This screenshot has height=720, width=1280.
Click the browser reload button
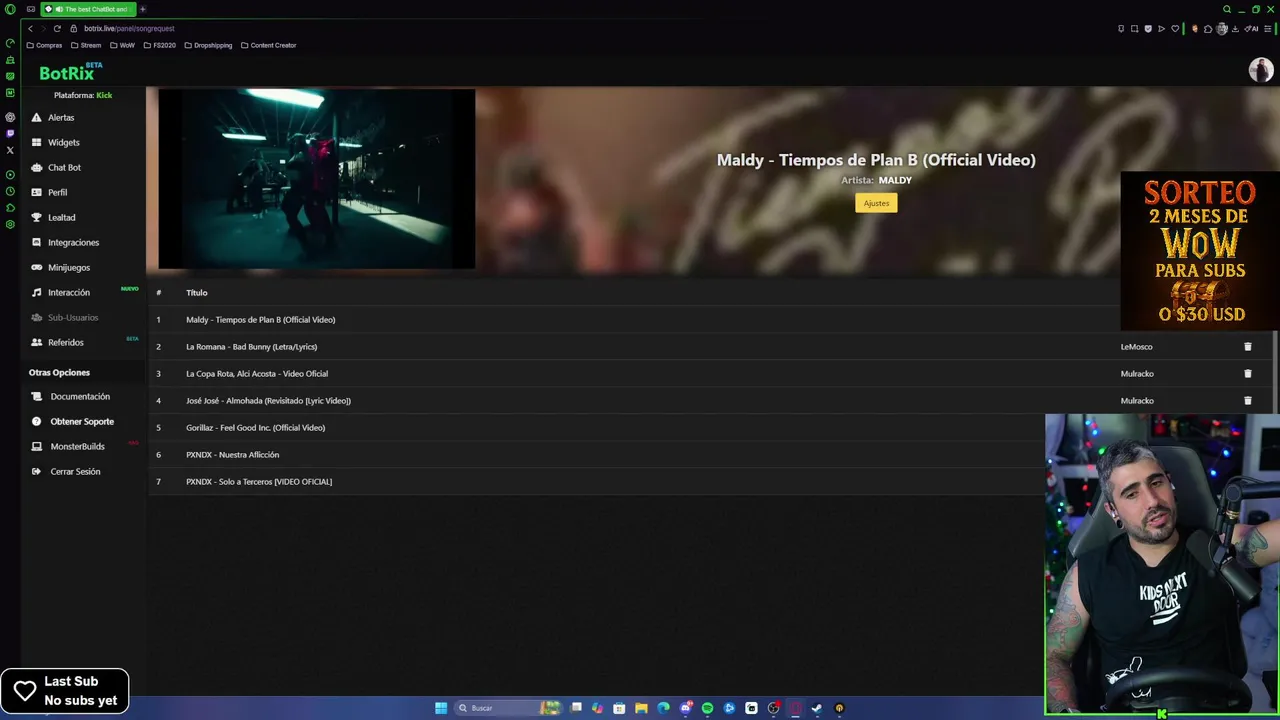tap(57, 28)
